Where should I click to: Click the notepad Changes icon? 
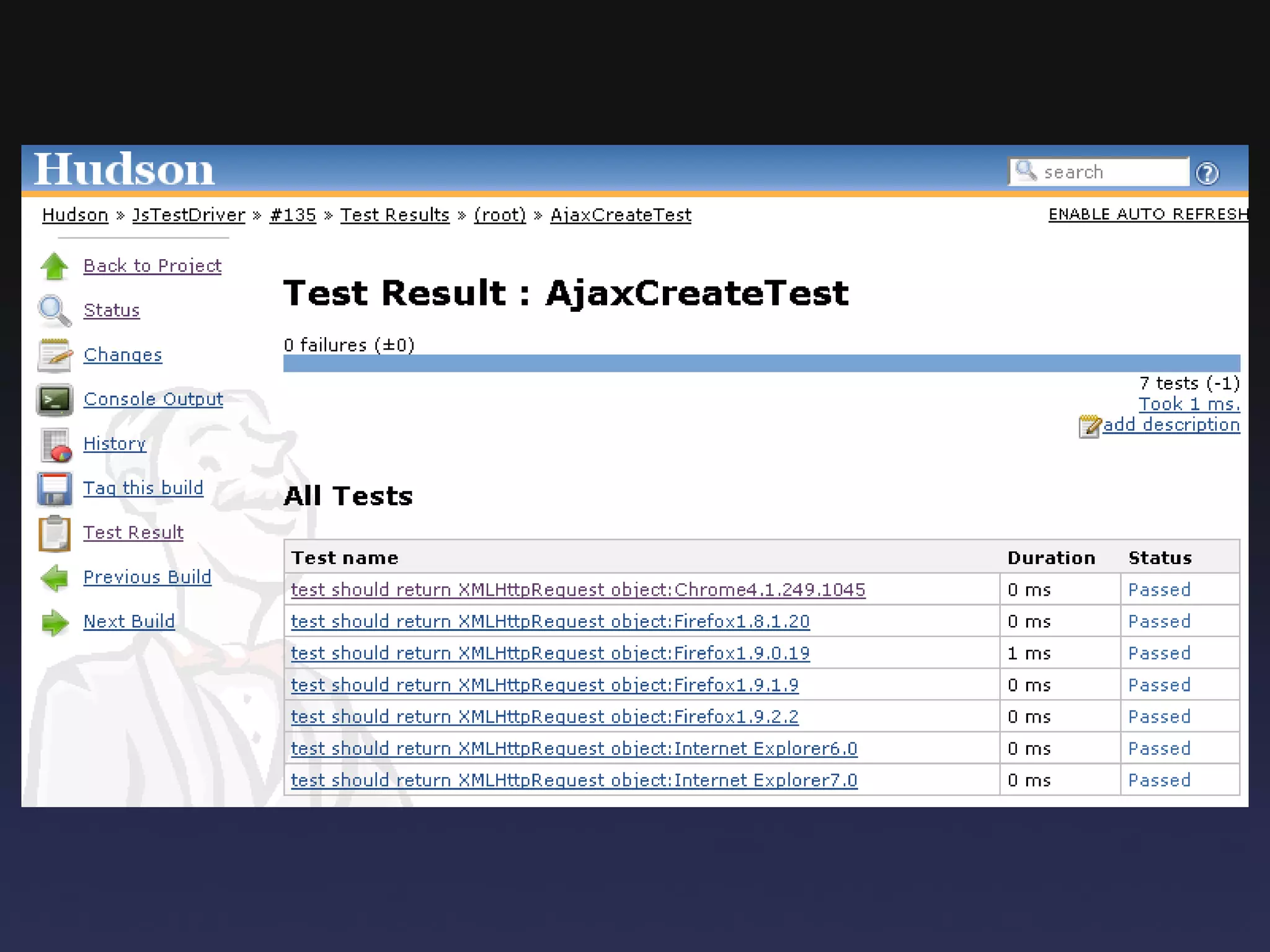click(55, 355)
